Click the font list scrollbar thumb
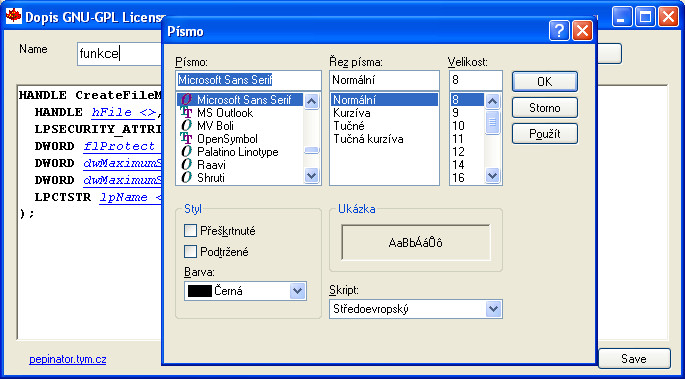The height and width of the screenshot is (379, 685). 311,150
